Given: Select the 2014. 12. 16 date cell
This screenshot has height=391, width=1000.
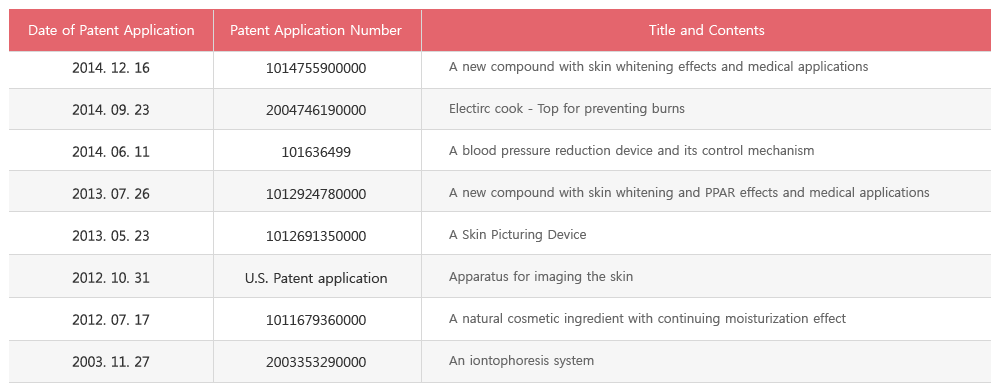Looking at the screenshot, I should [x=111, y=68].
